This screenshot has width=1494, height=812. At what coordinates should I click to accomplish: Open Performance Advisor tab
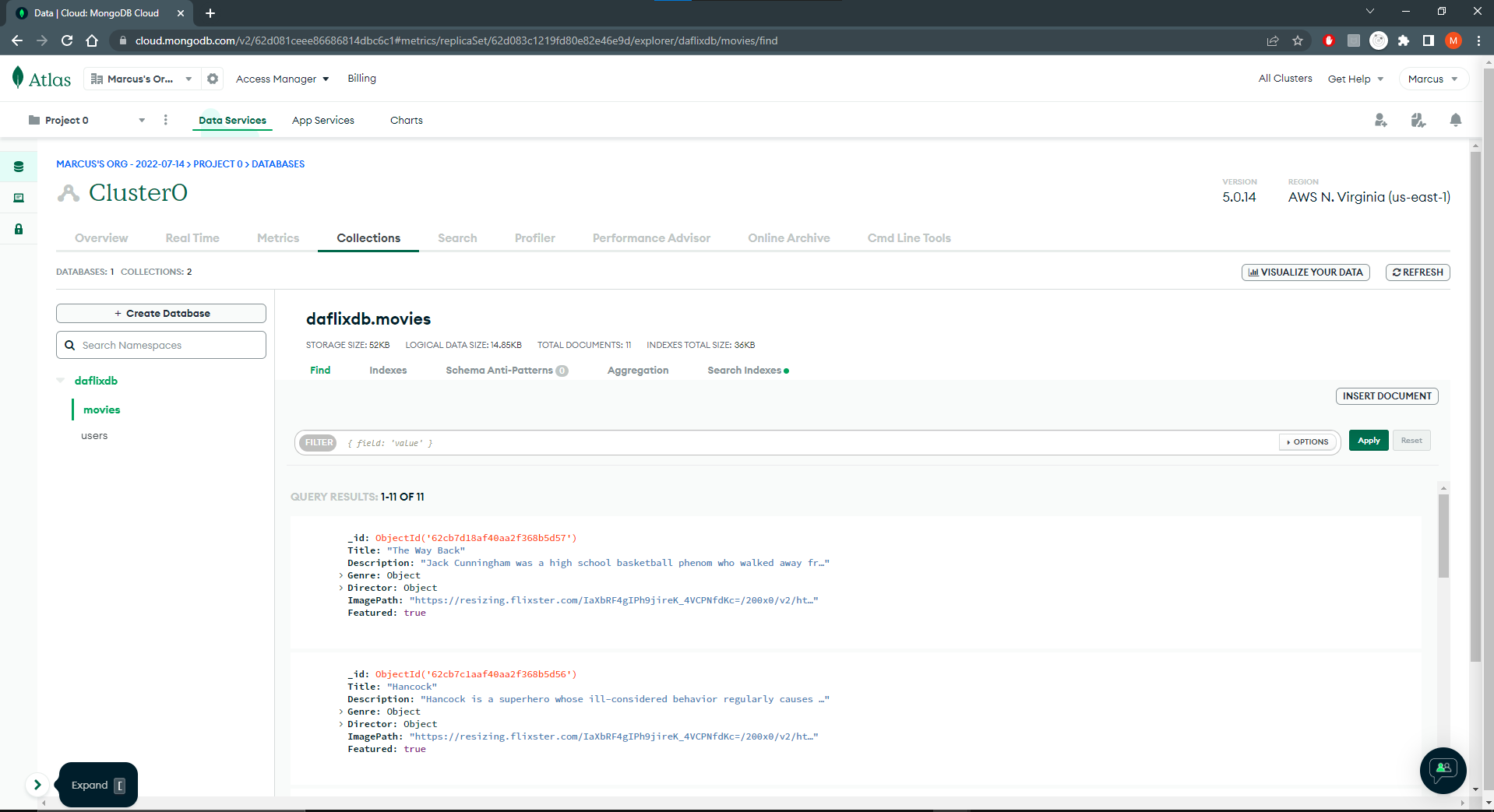(651, 237)
